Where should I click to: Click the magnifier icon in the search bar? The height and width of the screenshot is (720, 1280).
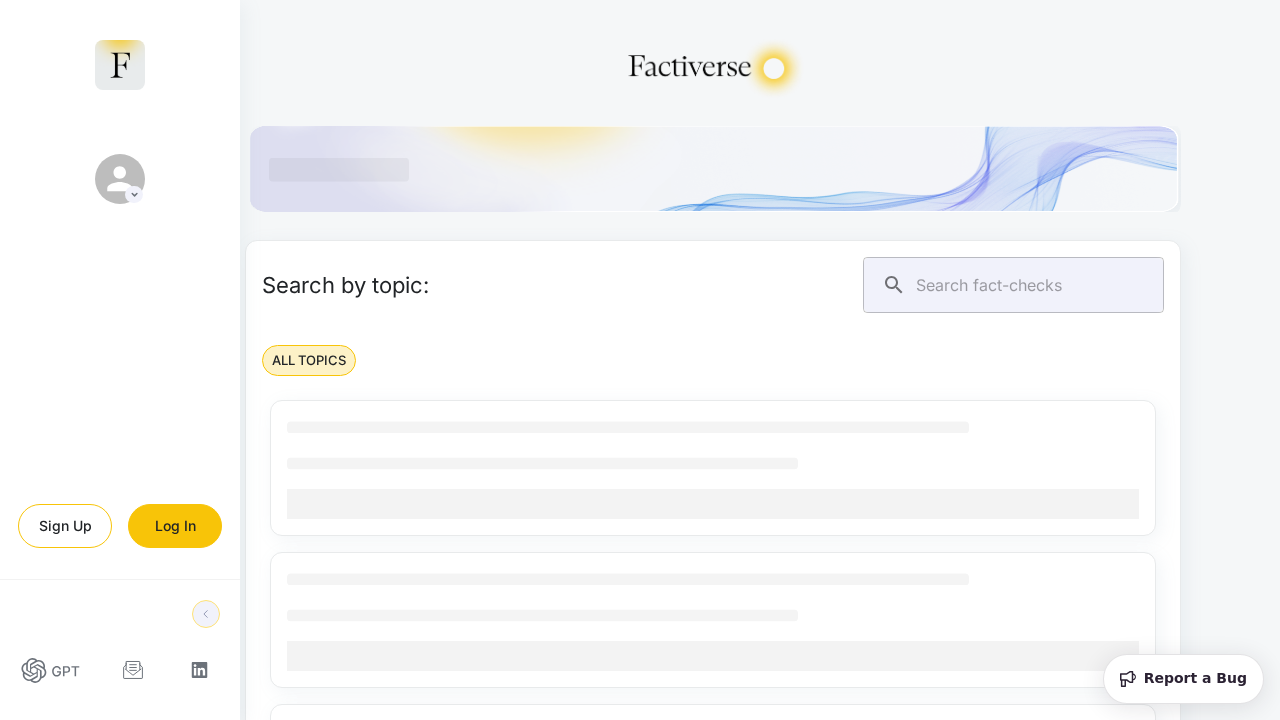[893, 285]
